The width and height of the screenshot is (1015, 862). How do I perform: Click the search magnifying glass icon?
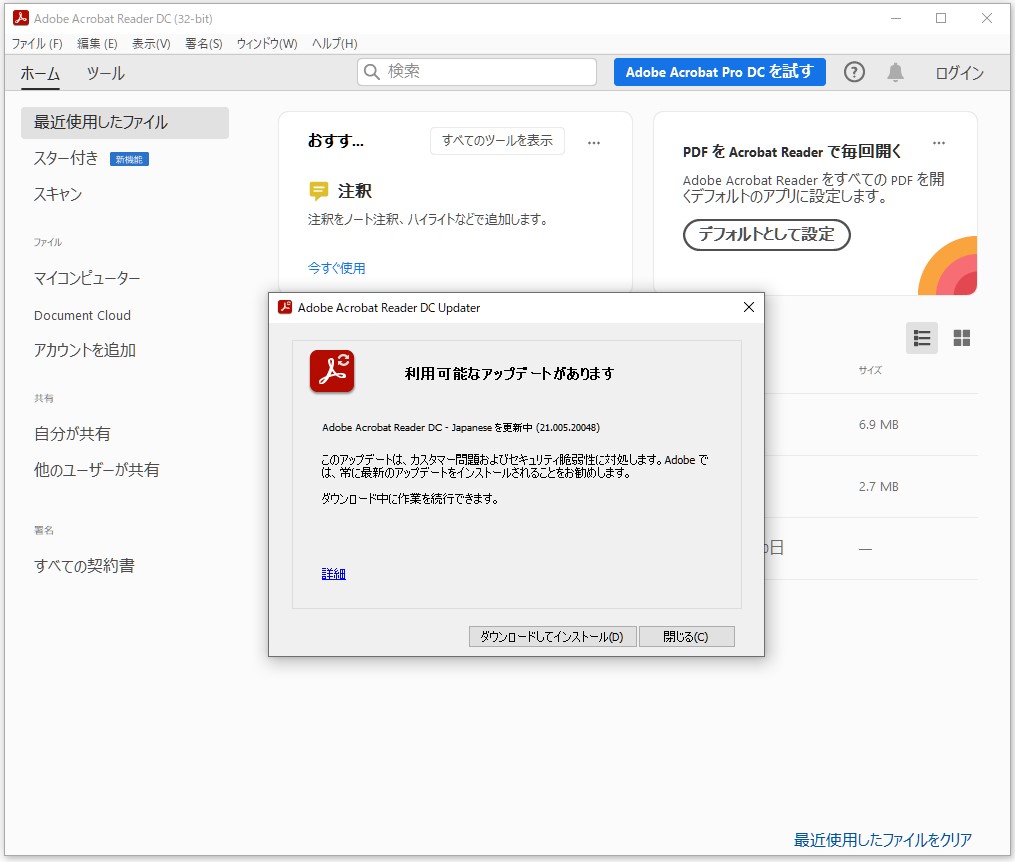click(371, 72)
